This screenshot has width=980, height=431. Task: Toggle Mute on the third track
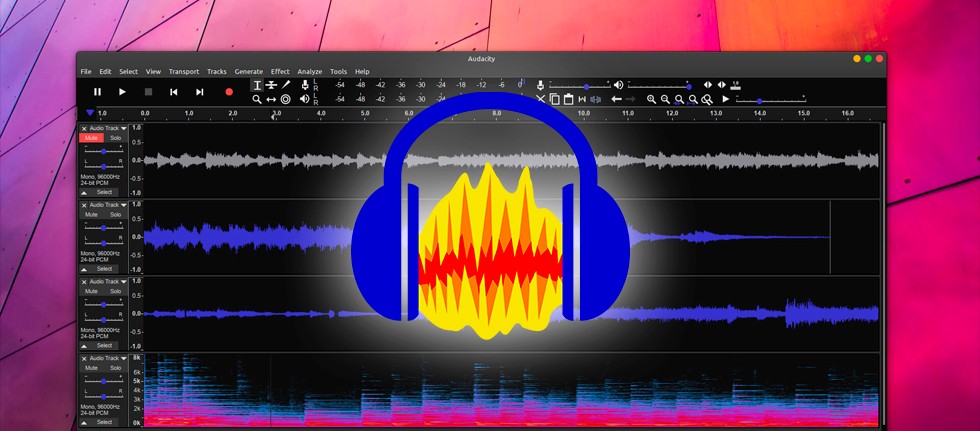91,291
